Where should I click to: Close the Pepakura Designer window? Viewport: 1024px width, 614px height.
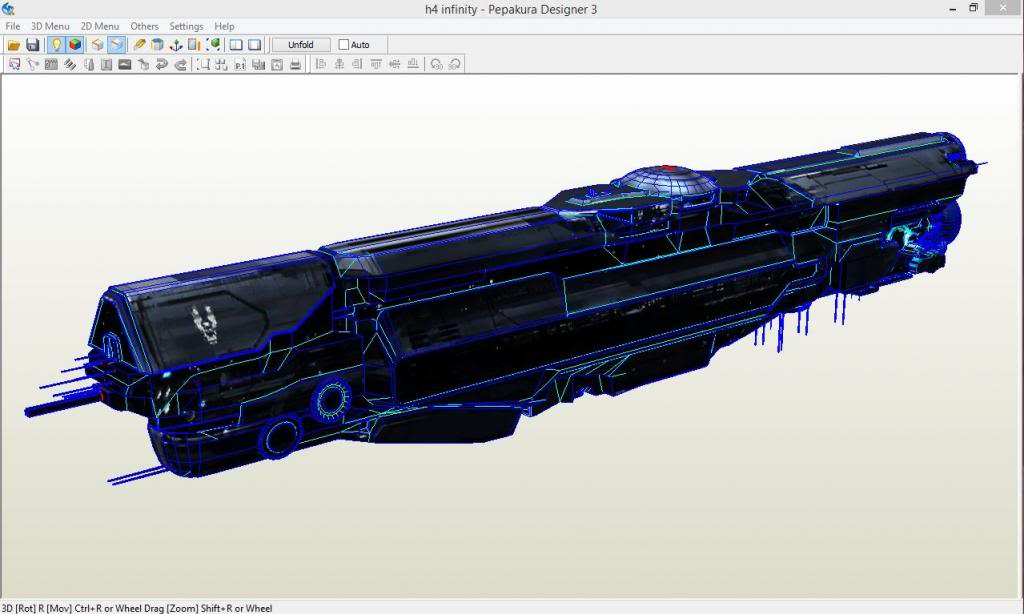coord(1003,8)
